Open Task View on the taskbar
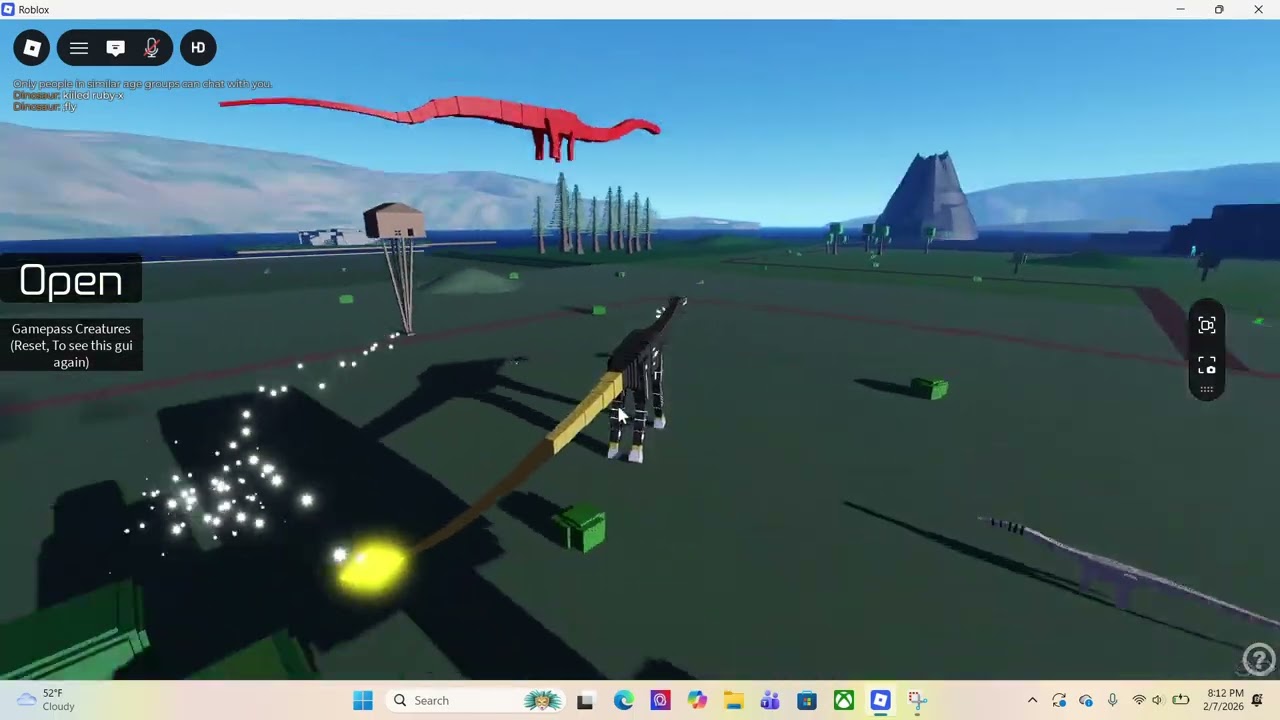The image size is (1280, 720). [585, 701]
